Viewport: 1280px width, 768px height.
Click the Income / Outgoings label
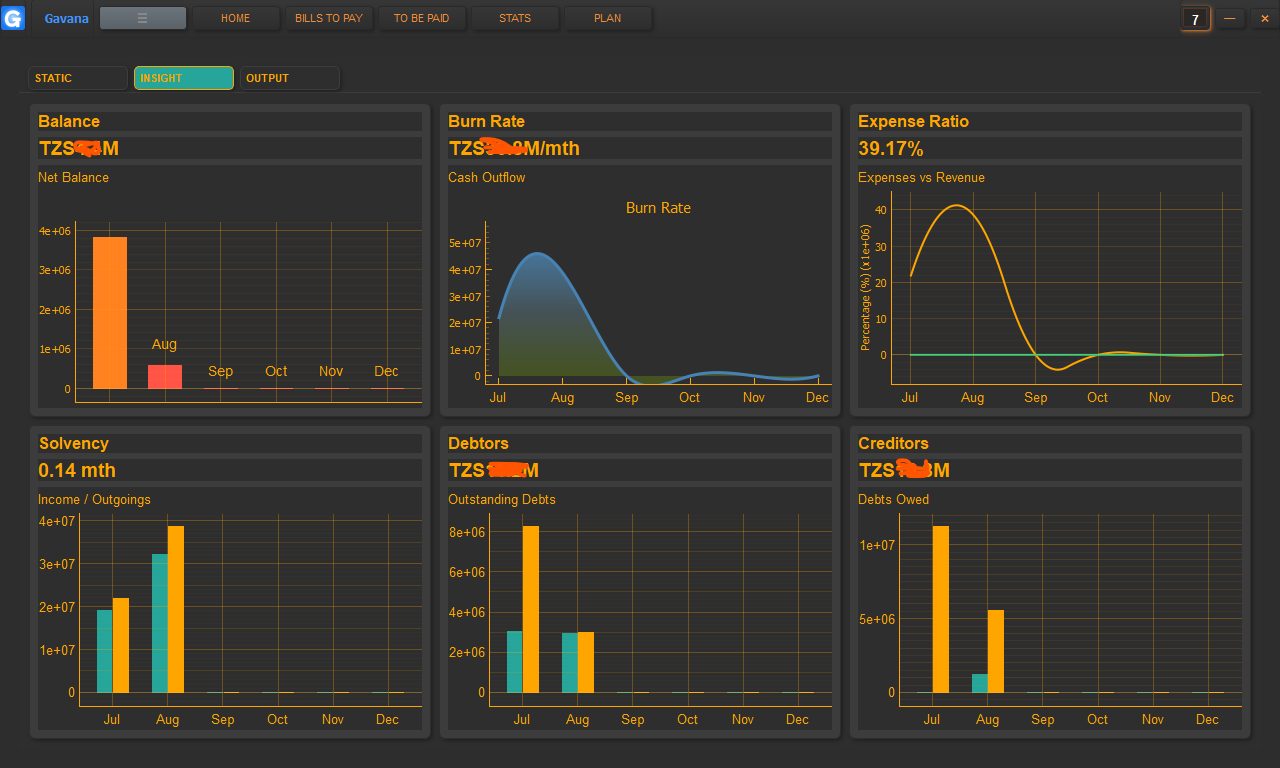click(x=94, y=499)
